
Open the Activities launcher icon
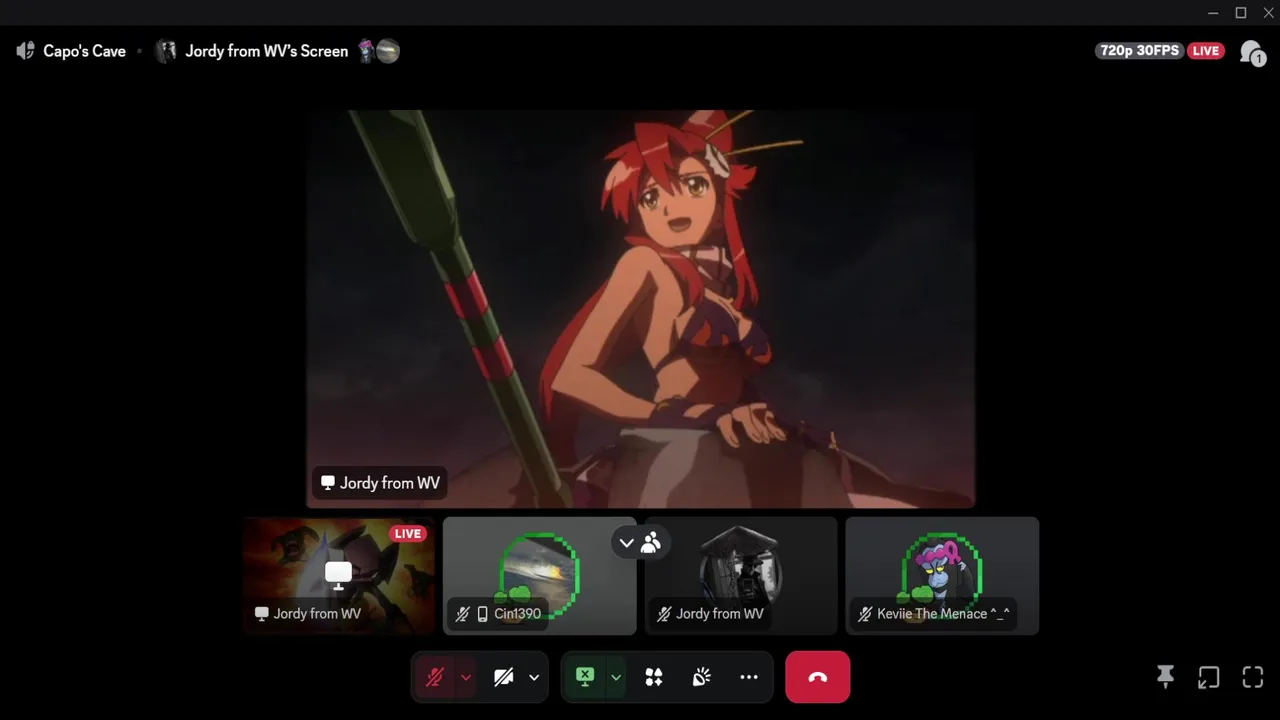(654, 677)
